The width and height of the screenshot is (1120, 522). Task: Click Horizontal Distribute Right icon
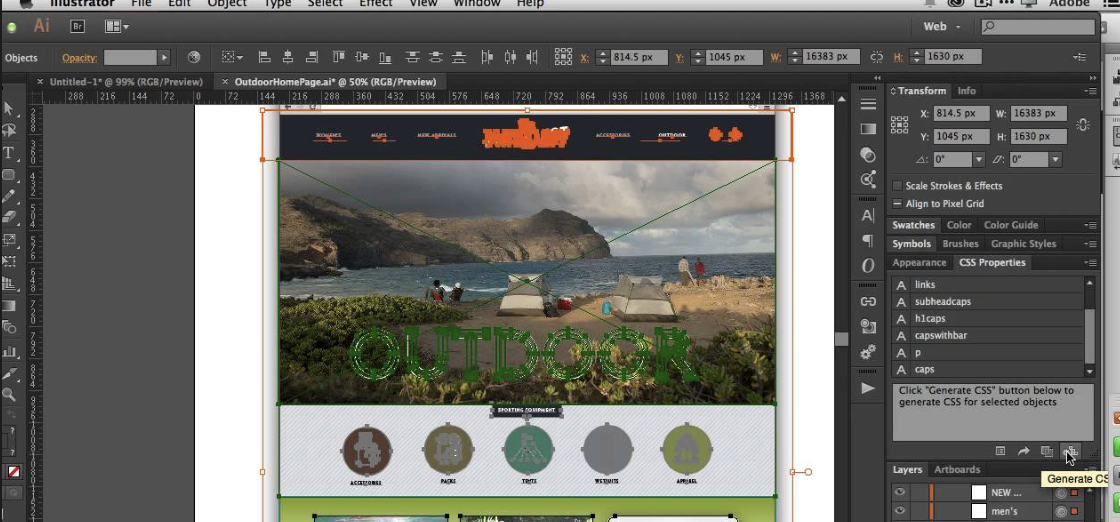pos(532,57)
